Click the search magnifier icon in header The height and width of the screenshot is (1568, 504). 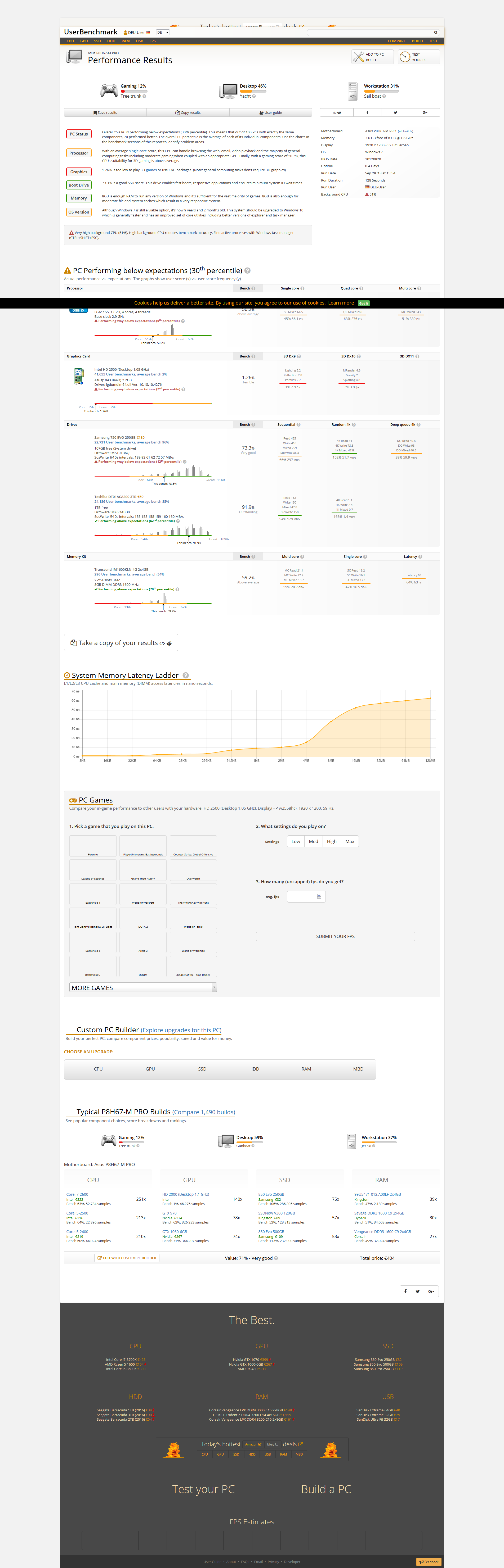[436, 33]
